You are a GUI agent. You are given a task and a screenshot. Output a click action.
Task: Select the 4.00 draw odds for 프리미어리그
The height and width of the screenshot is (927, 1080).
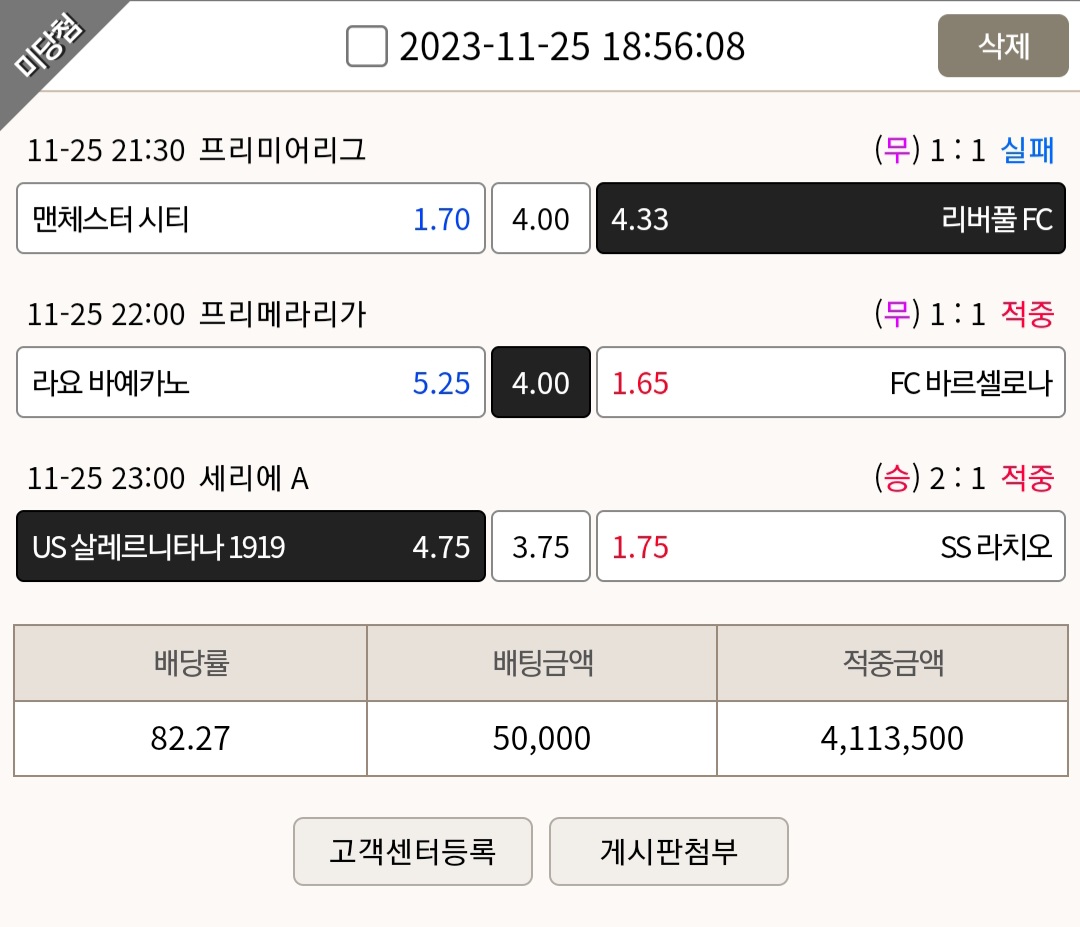541,218
